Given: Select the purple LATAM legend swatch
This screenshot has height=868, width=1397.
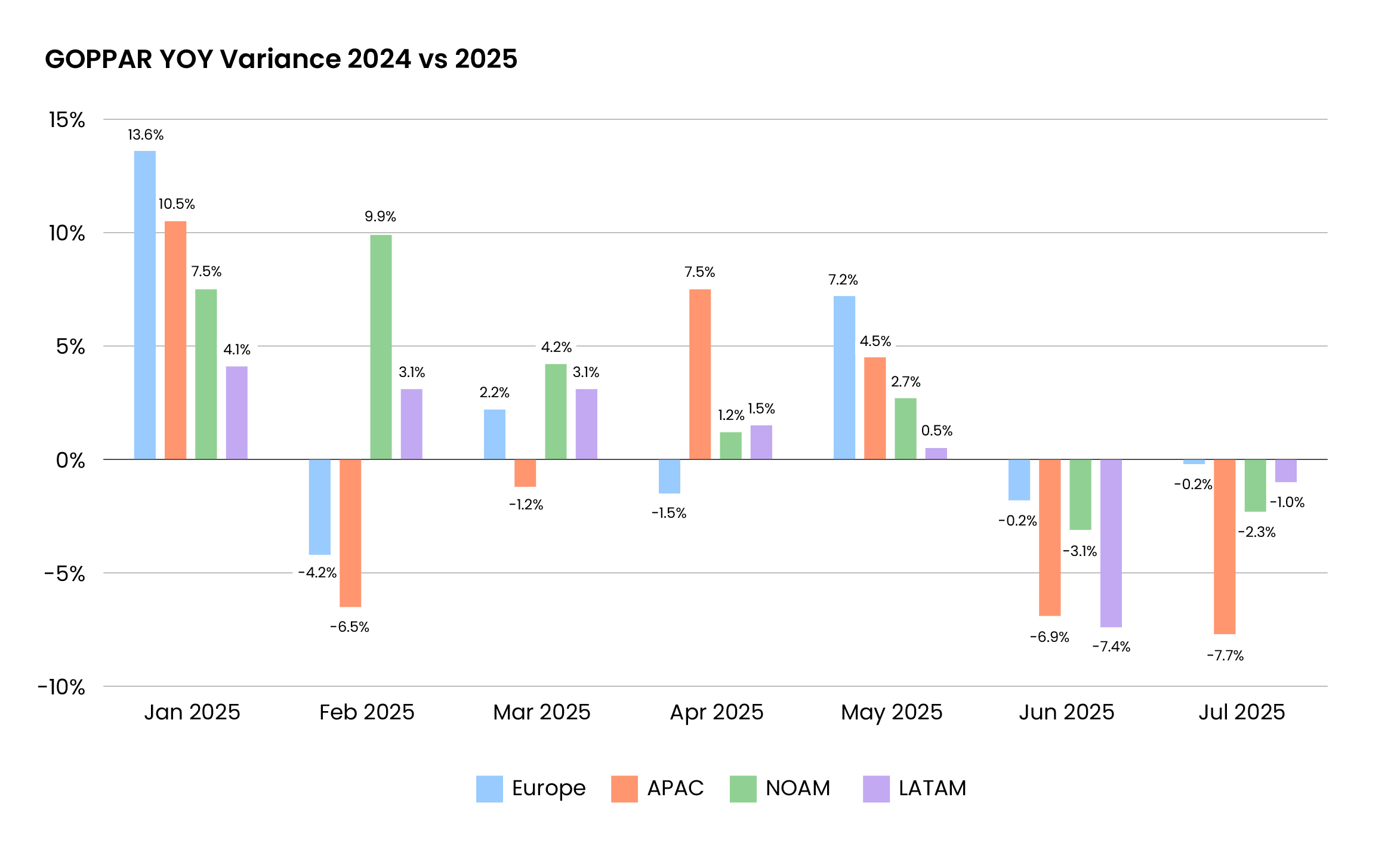Looking at the screenshot, I should coord(876,789).
